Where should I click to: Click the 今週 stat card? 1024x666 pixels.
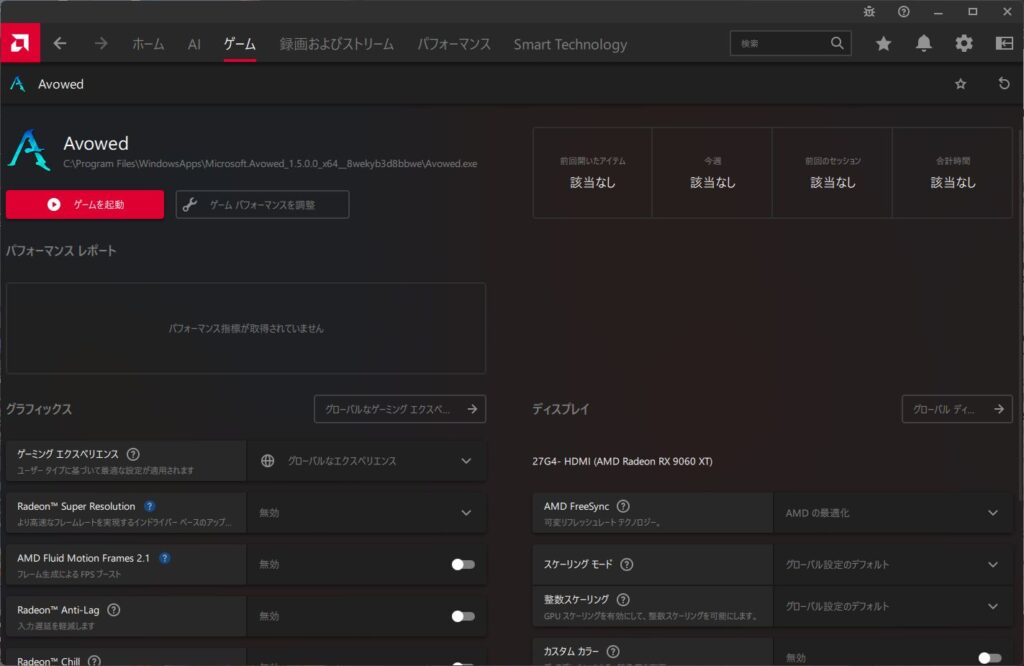tap(712, 173)
